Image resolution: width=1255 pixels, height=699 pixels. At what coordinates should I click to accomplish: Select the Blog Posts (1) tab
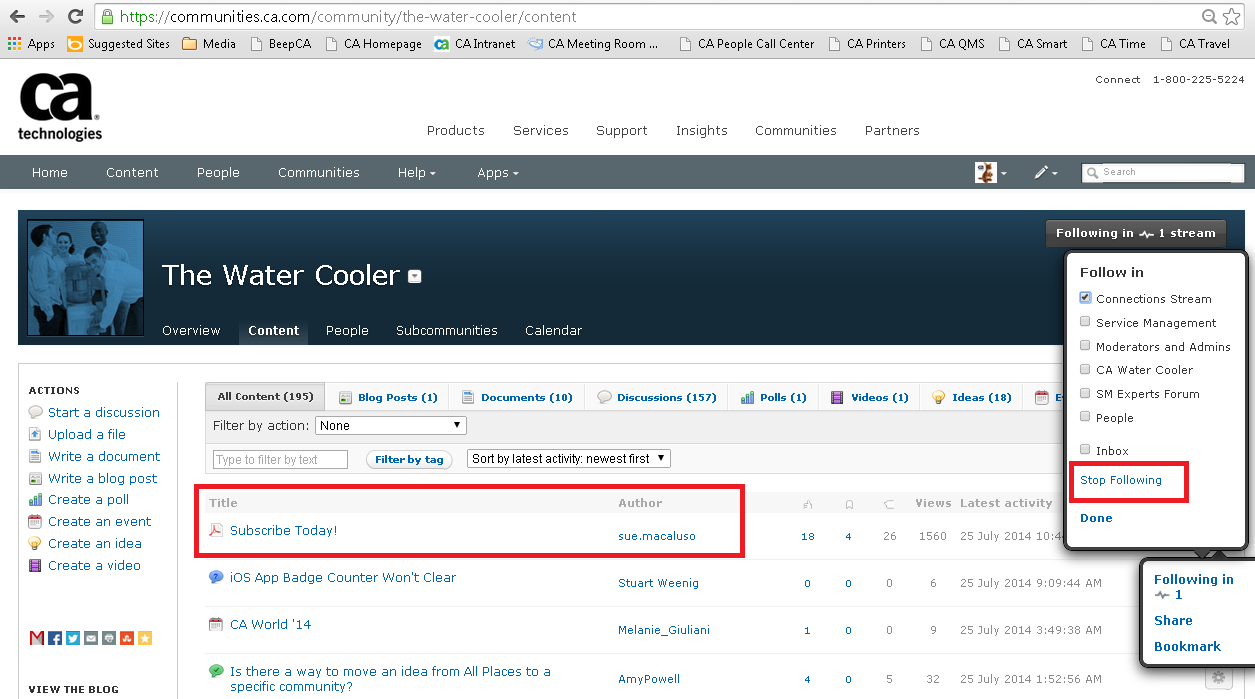coord(388,397)
